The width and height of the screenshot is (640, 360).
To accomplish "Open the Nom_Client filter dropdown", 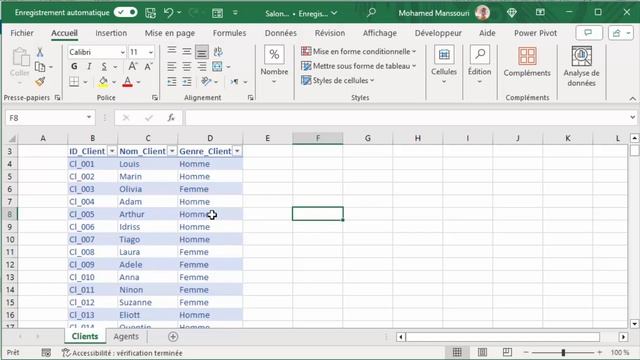I will click(x=172, y=151).
